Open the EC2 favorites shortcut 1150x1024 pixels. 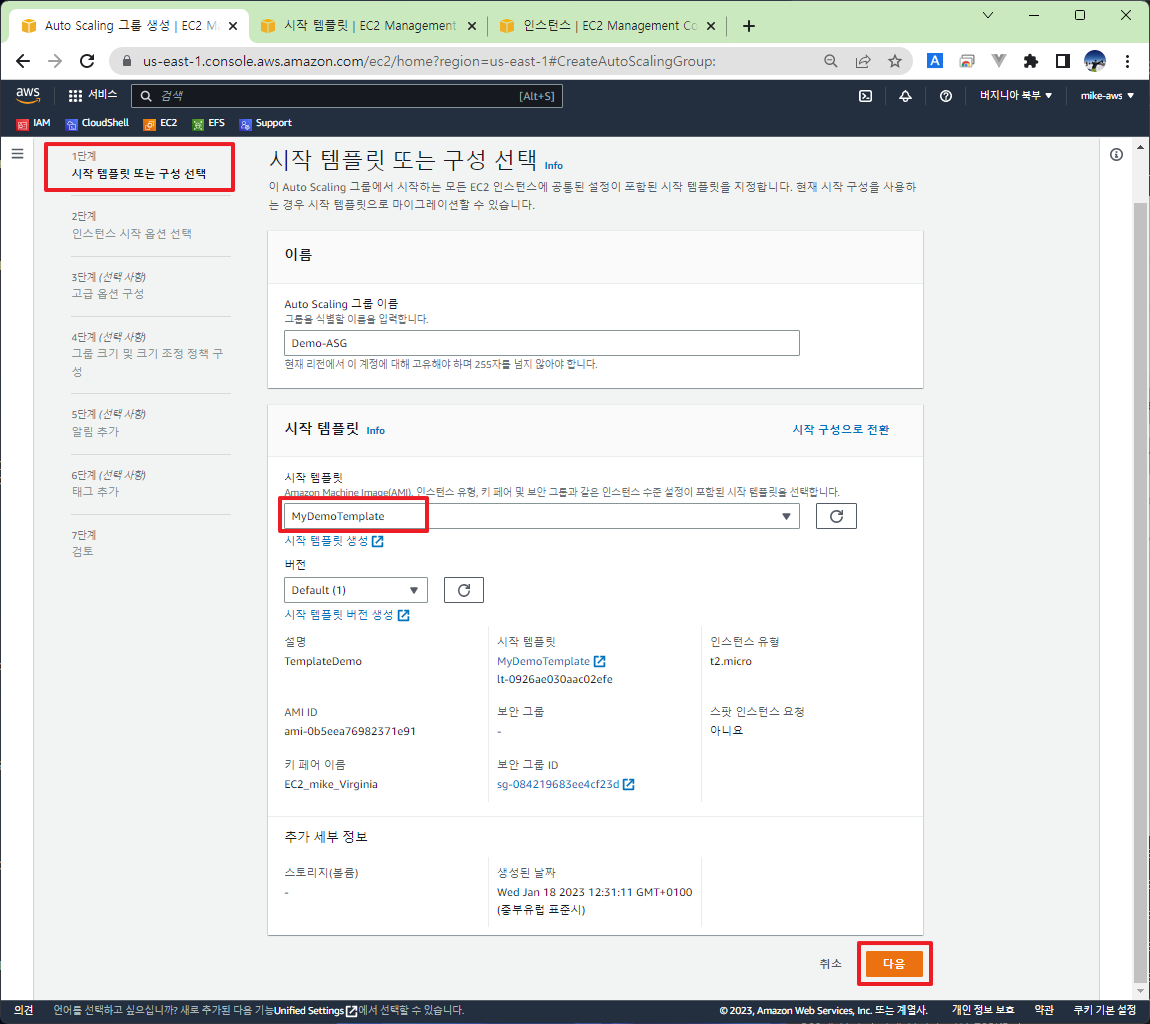(161, 123)
